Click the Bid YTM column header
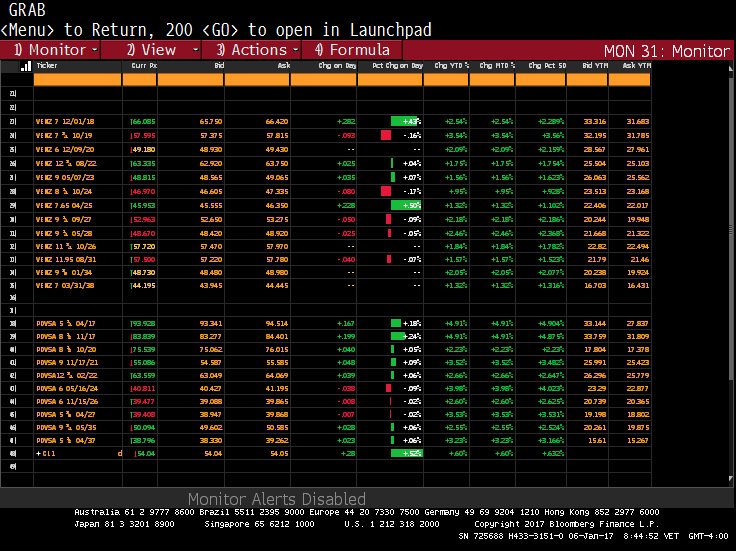This screenshot has height=551, width=736. pos(595,66)
